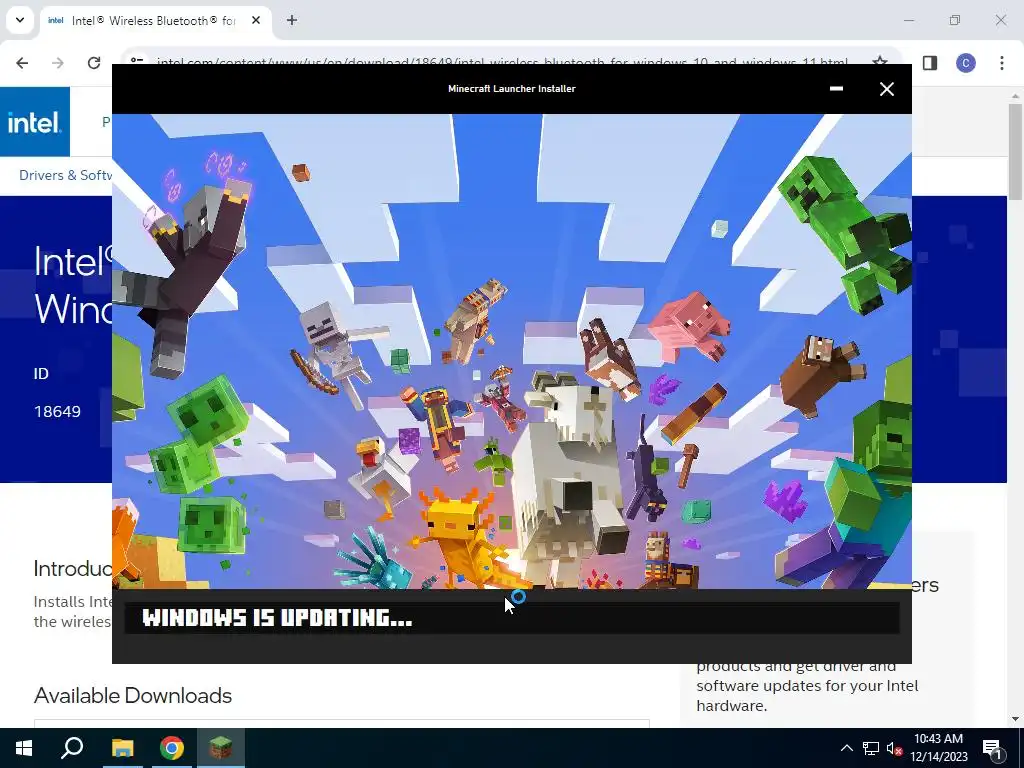This screenshot has height=768, width=1024.
Task: Show hidden system tray icons
Action: click(846, 748)
